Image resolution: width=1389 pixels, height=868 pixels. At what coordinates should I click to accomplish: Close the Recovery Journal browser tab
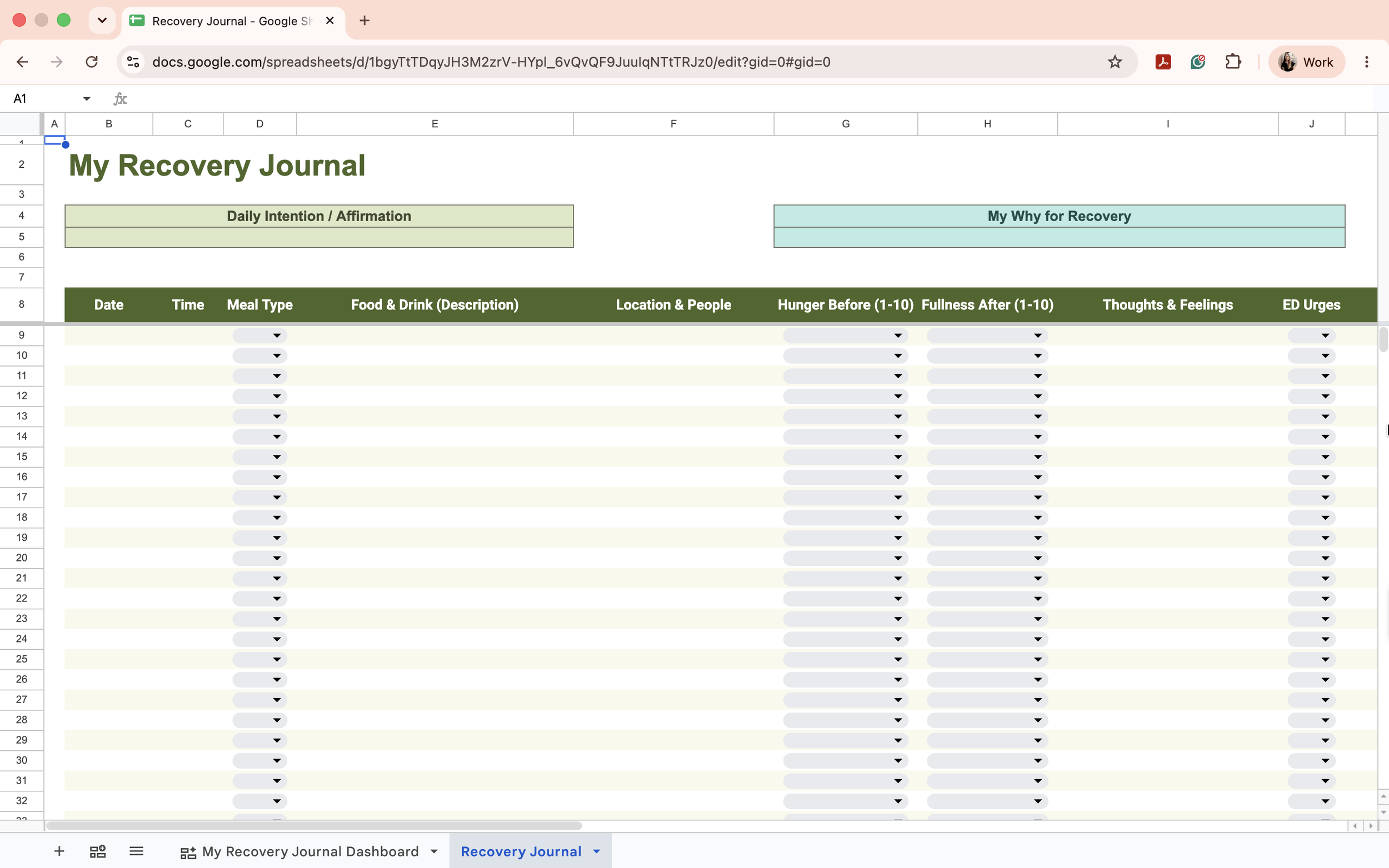click(x=330, y=21)
